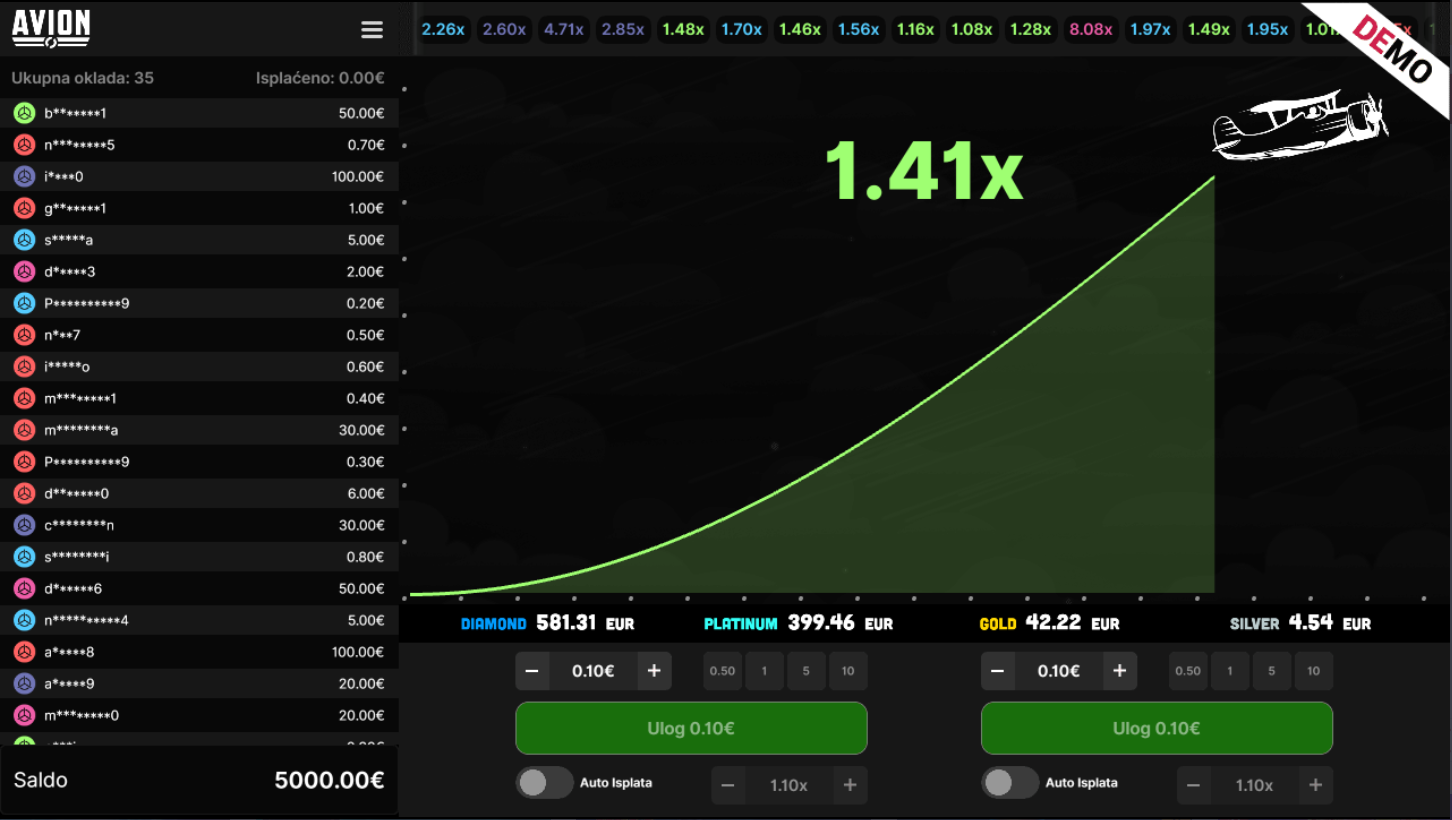Enable Auto Isplata on left bet panel

tap(544, 783)
